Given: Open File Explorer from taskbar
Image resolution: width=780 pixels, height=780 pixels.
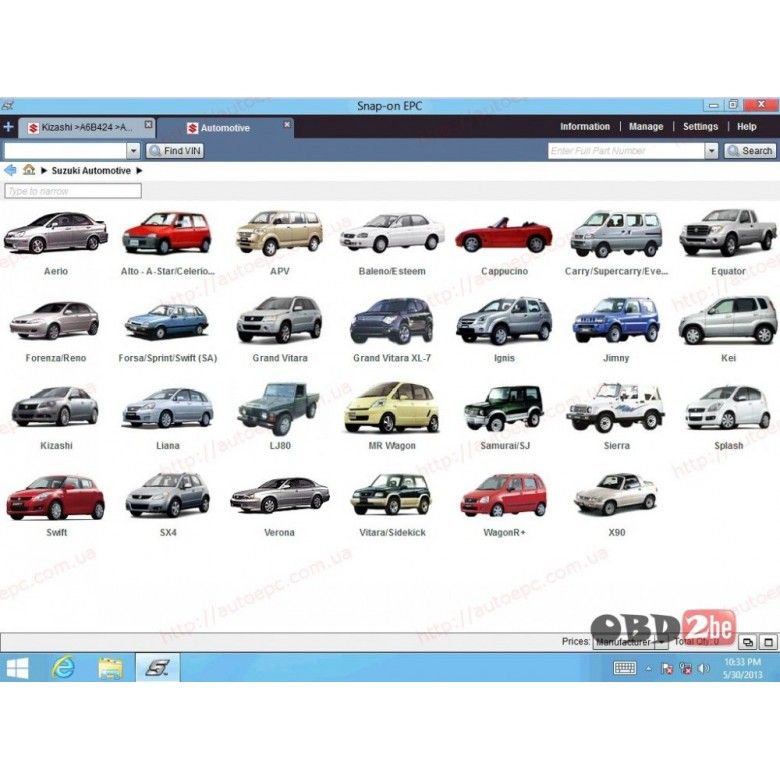Looking at the screenshot, I should 110,668.
